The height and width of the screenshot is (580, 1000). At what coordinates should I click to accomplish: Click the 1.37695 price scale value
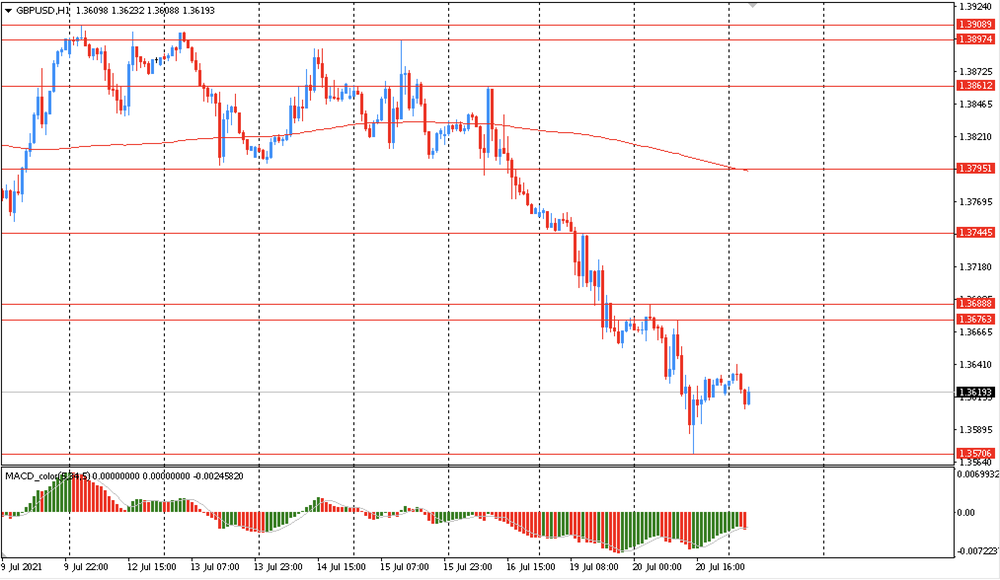pos(976,202)
